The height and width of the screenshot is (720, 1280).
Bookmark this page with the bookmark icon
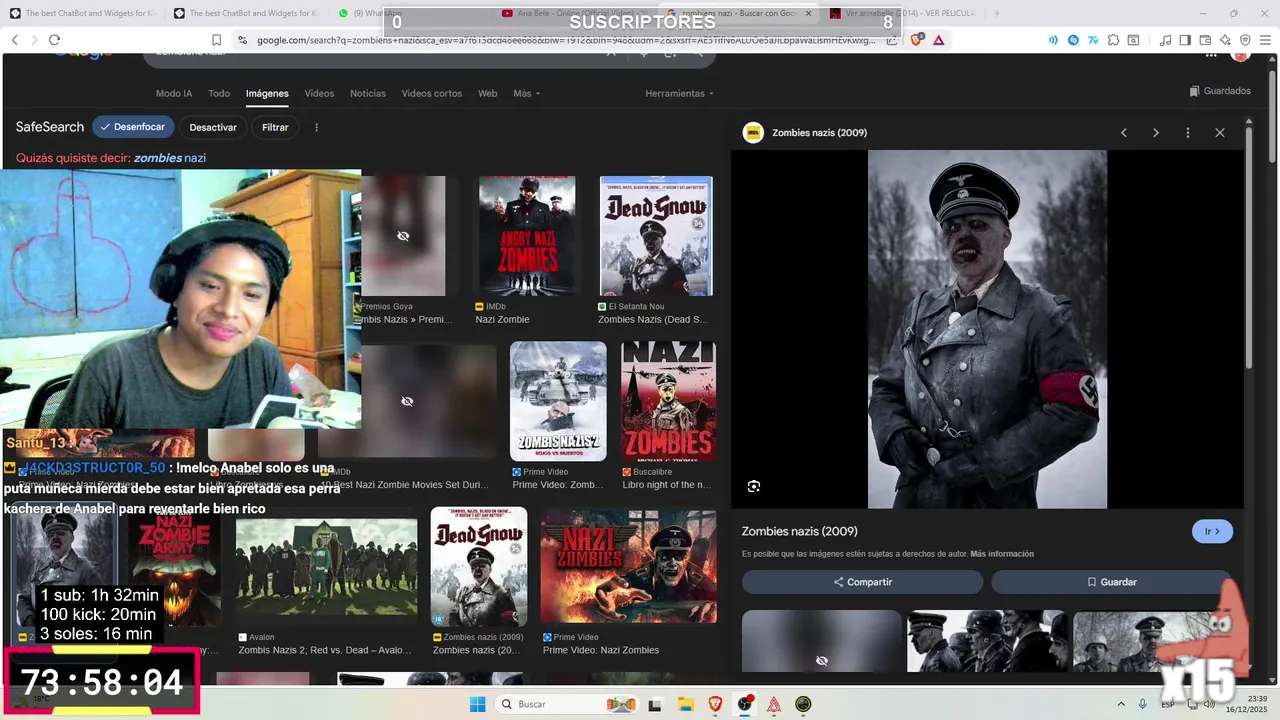click(216, 40)
